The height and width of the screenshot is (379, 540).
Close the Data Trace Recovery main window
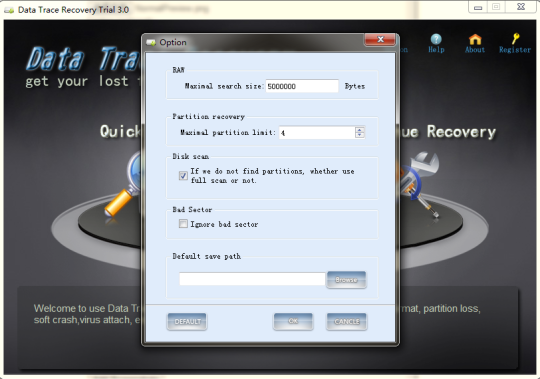521,7
